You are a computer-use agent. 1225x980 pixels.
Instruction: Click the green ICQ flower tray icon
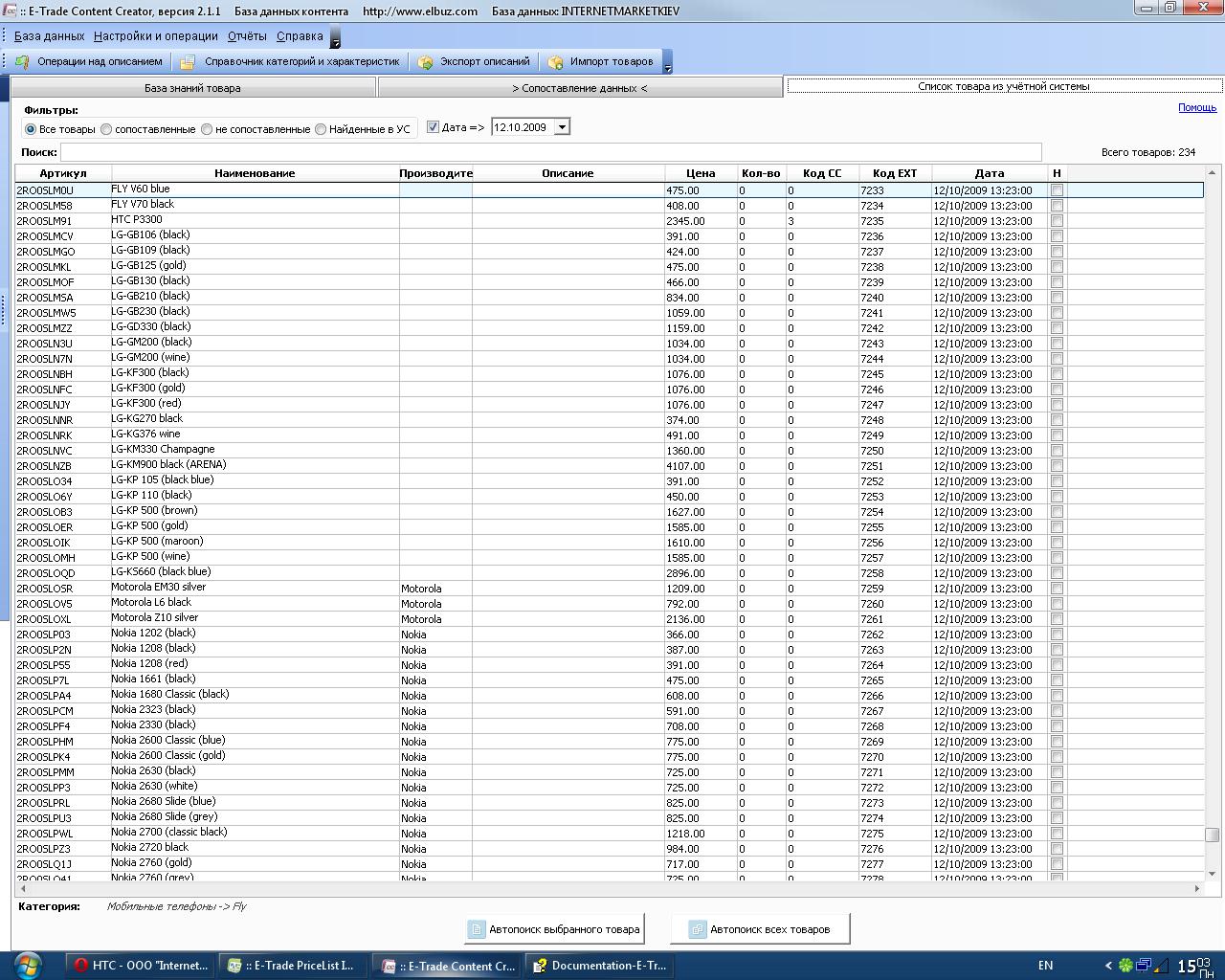1126,966
